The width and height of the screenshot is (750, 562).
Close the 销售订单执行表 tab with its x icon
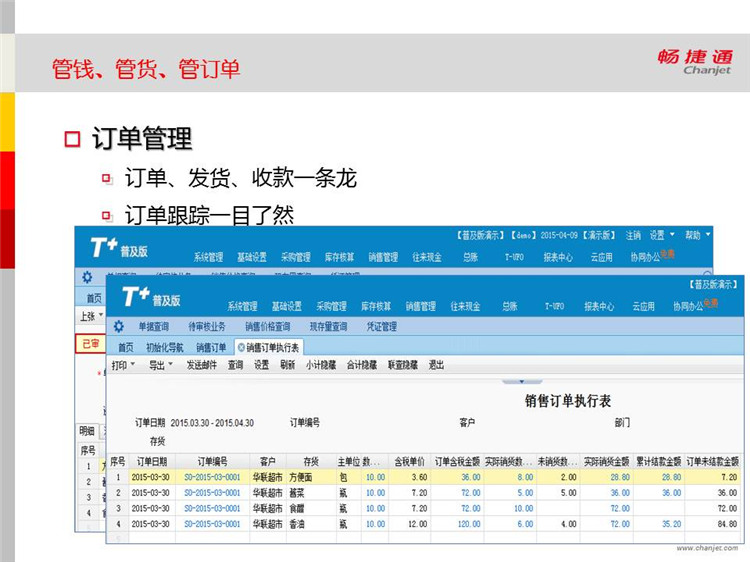[241, 347]
